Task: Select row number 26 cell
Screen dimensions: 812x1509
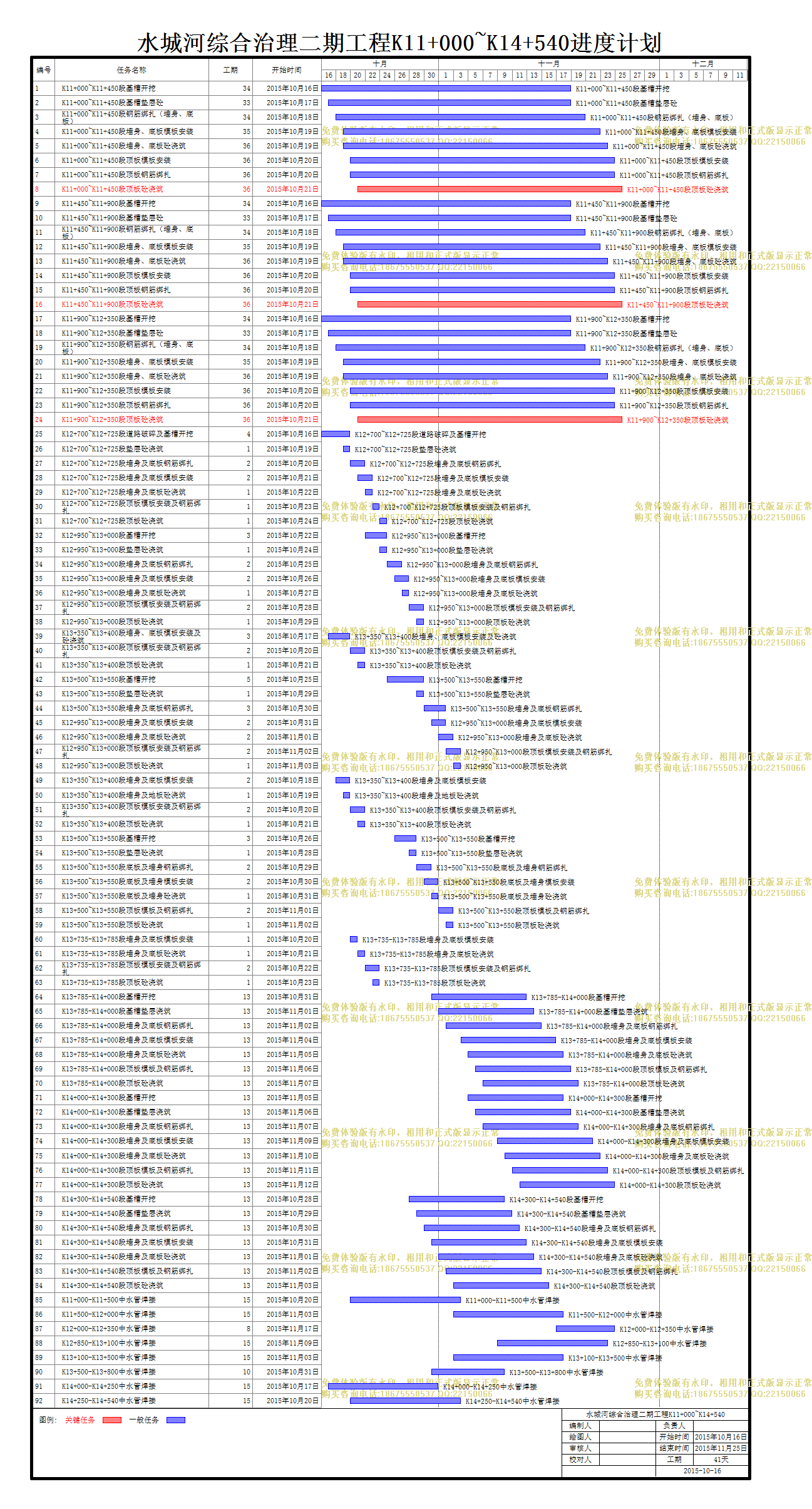Action: (44, 449)
